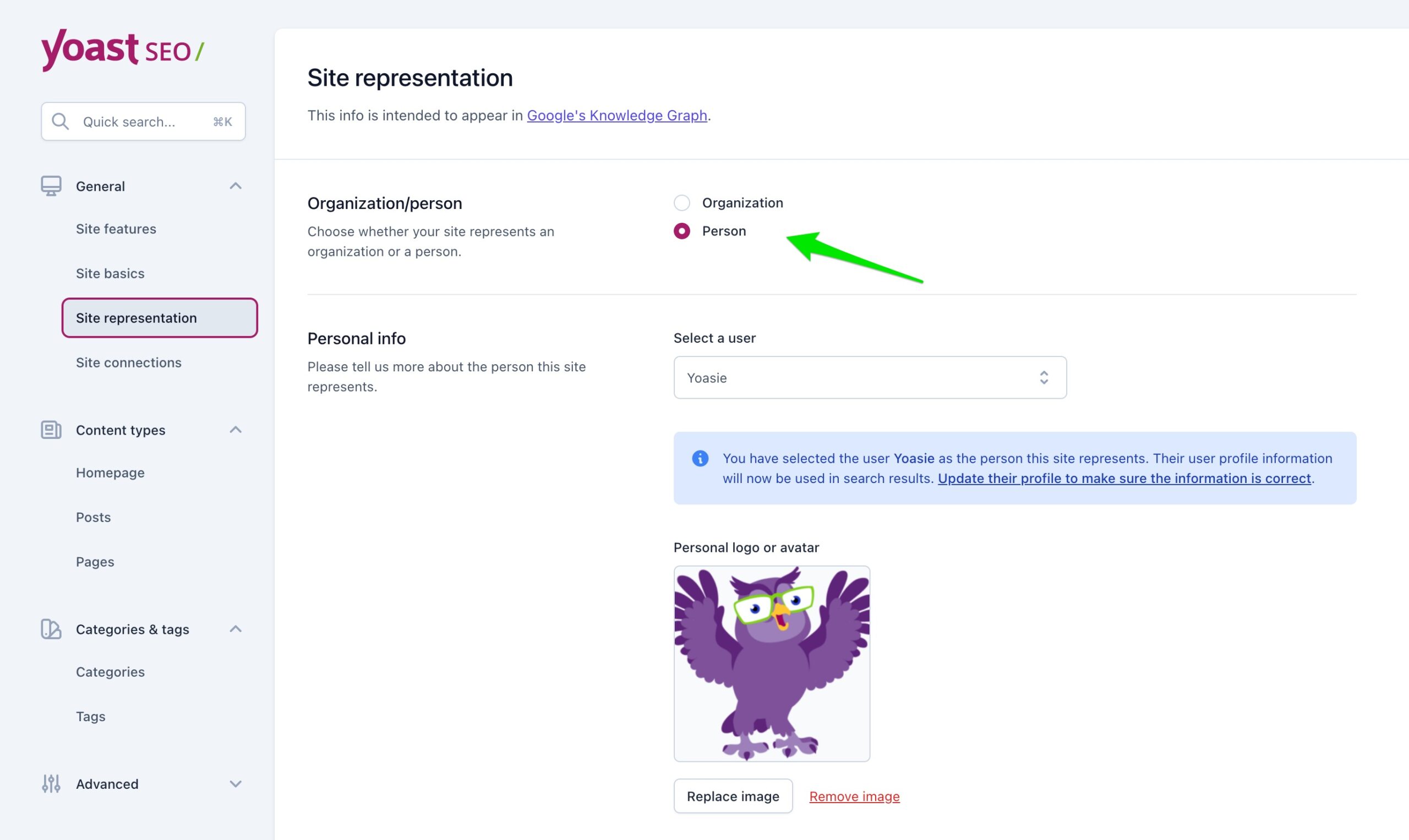Collapse the Content types section chevron
The height and width of the screenshot is (840, 1409).
pyautogui.click(x=236, y=430)
